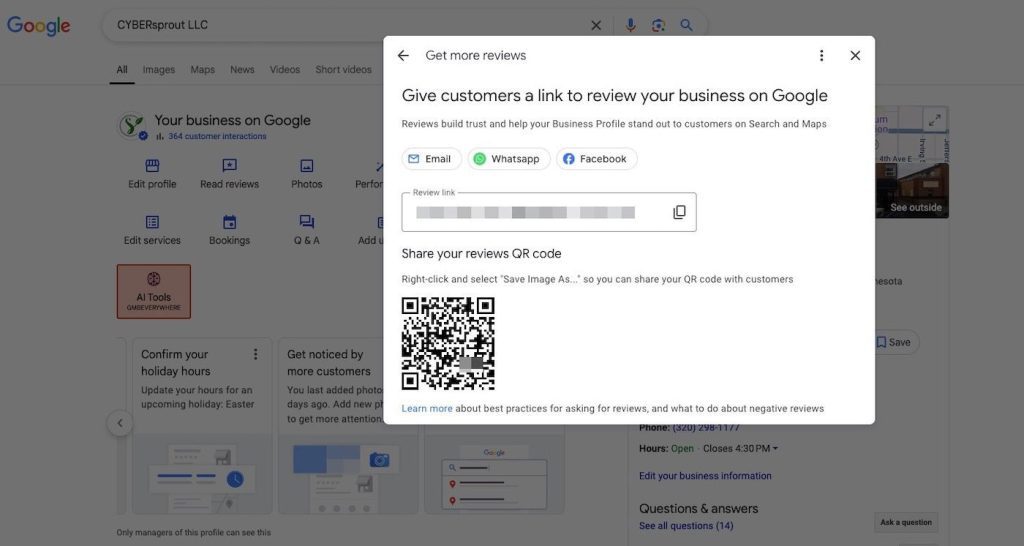Open Edit your business information link

(x=705, y=476)
